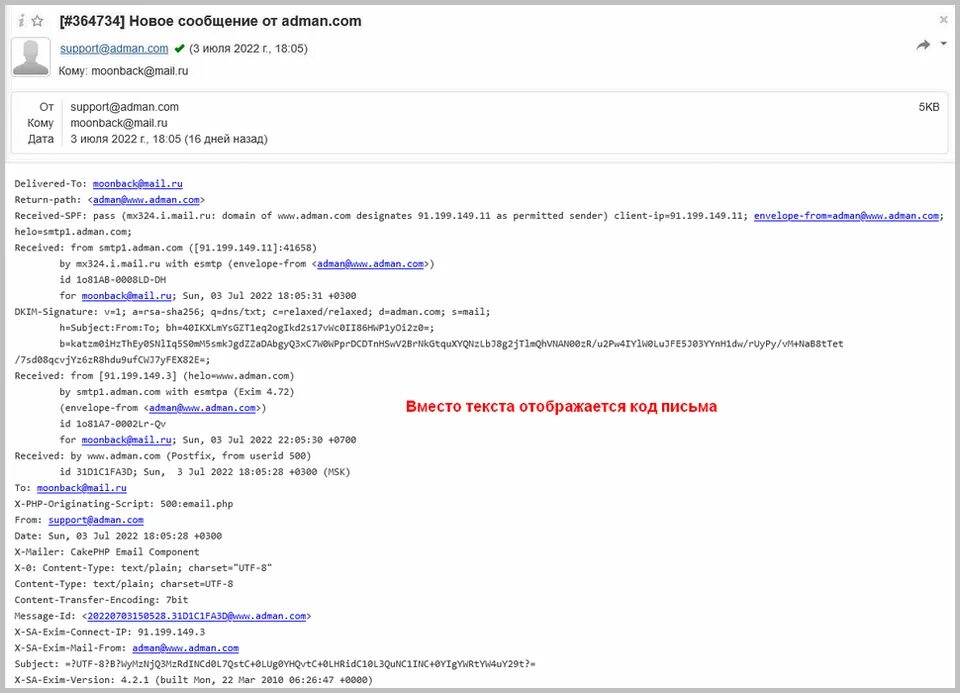The width and height of the screenshot is (960, 693).
Task: Click the 'helo=smtp1.adman.com;' line
Action: tap(73, 231)
